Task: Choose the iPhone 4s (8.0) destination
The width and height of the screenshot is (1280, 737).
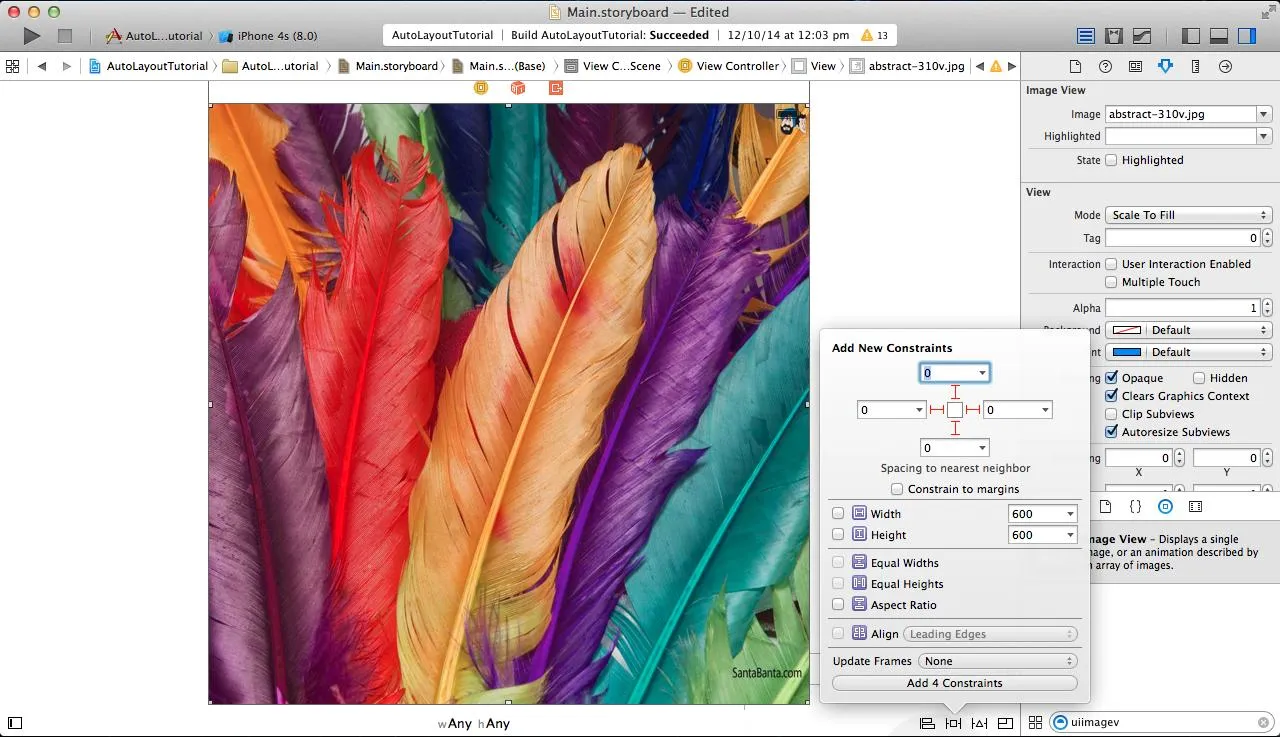Action: click(x=268, y=36)
